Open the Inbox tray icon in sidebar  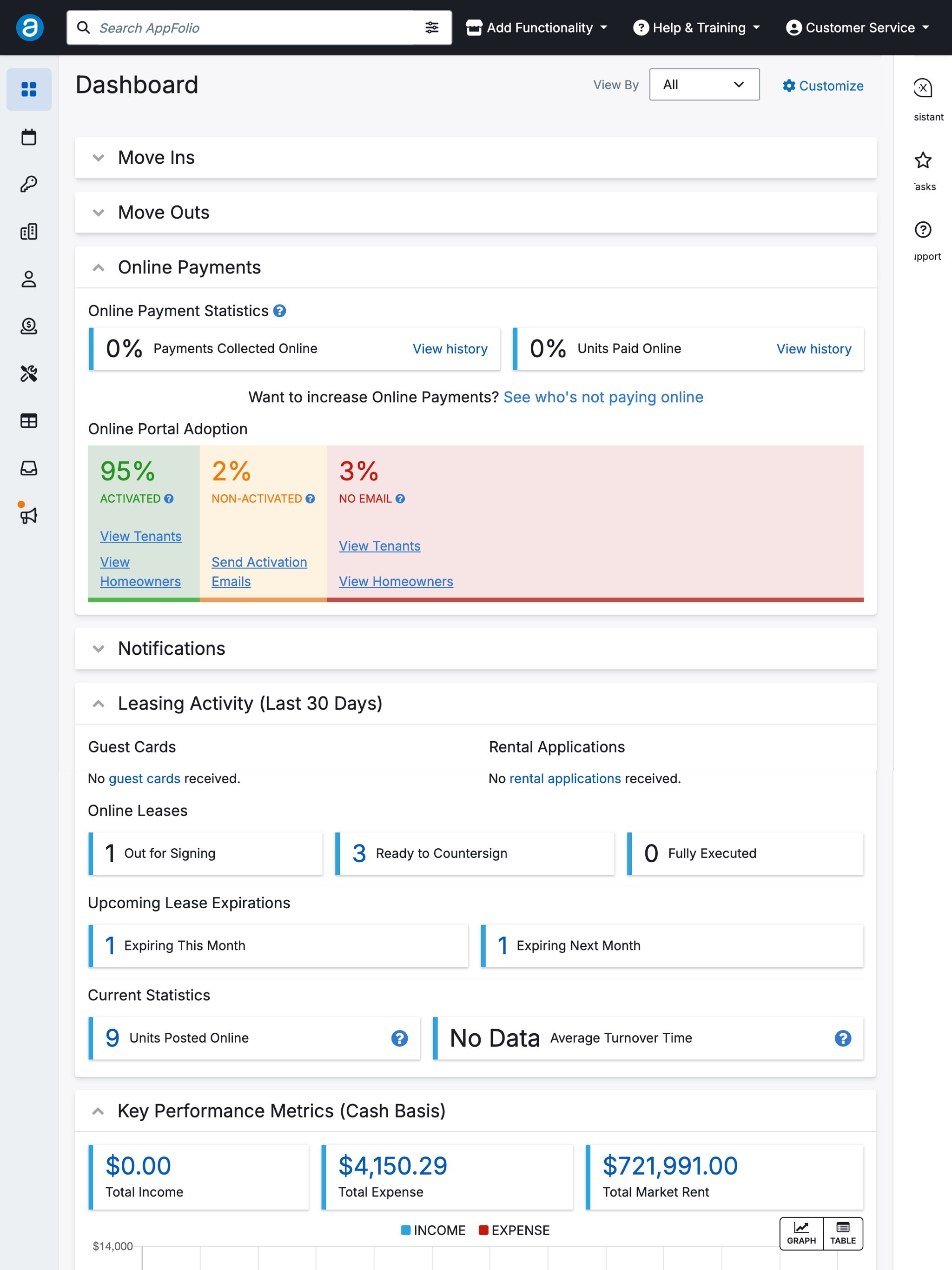(29, 468)
